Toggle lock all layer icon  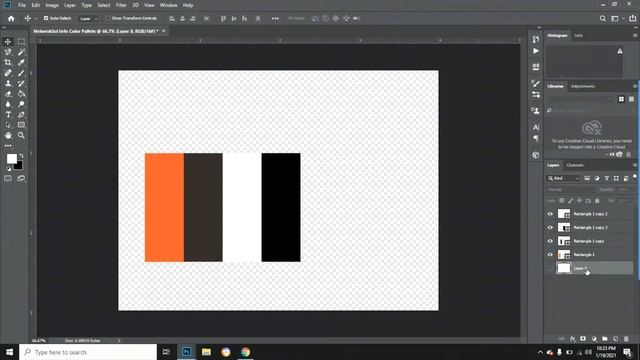597,201
